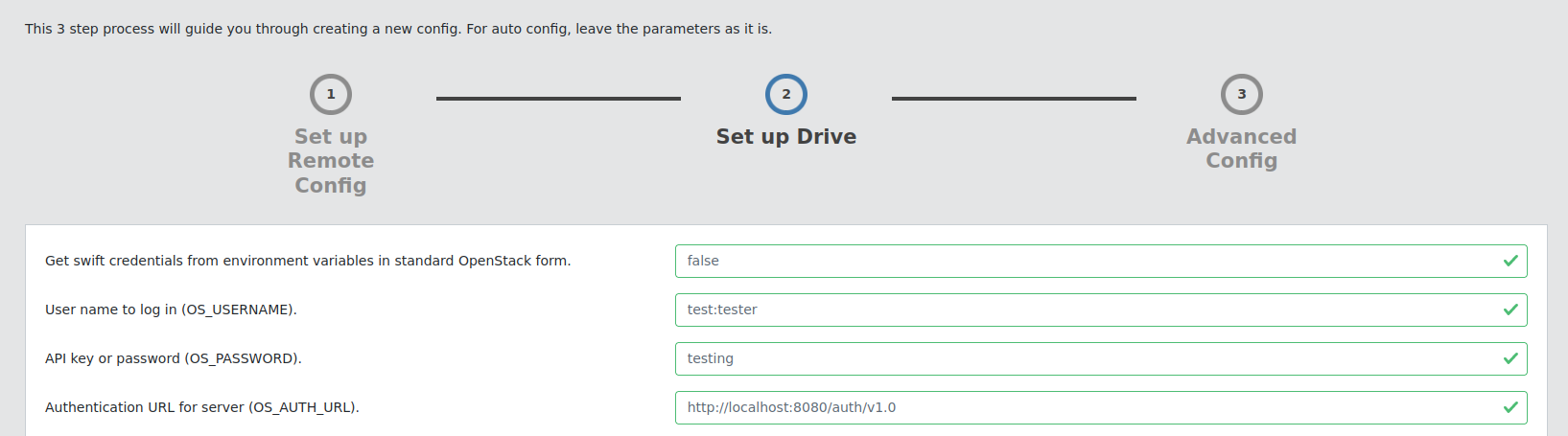Click the progress line between steps 2 and 3
This screenshot has height=436, width=1568.
pyautogui.click(x=1014, y=98)
